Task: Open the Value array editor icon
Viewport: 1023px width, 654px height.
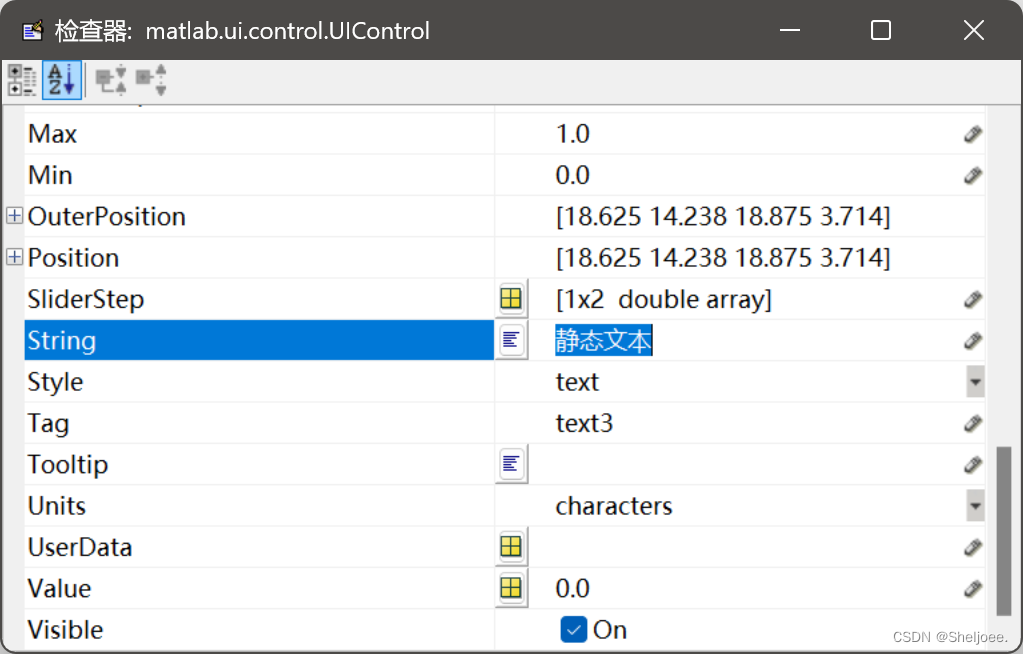Action: point(510,588)
